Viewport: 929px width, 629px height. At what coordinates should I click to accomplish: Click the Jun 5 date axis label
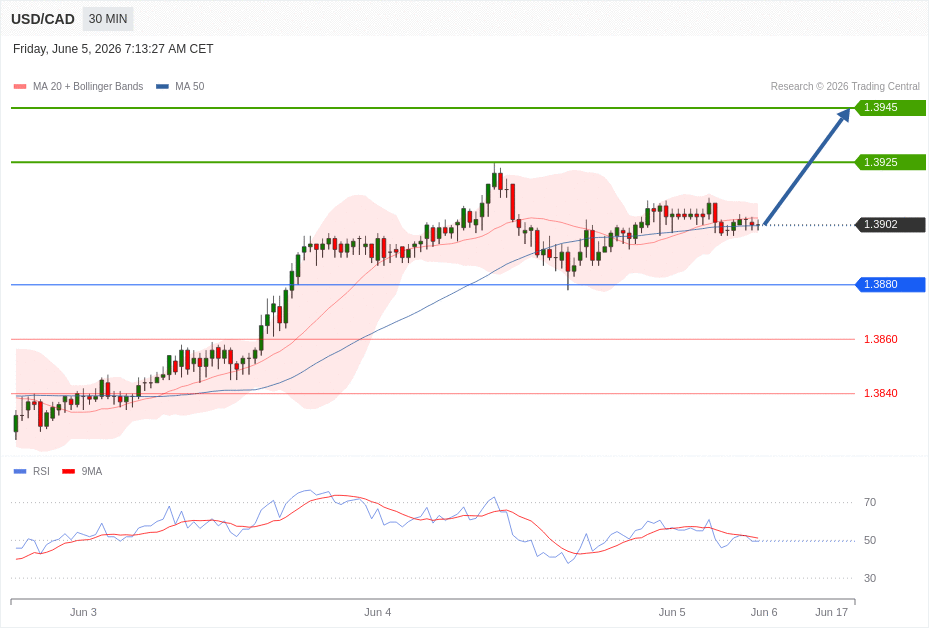(x=672, y=612)
